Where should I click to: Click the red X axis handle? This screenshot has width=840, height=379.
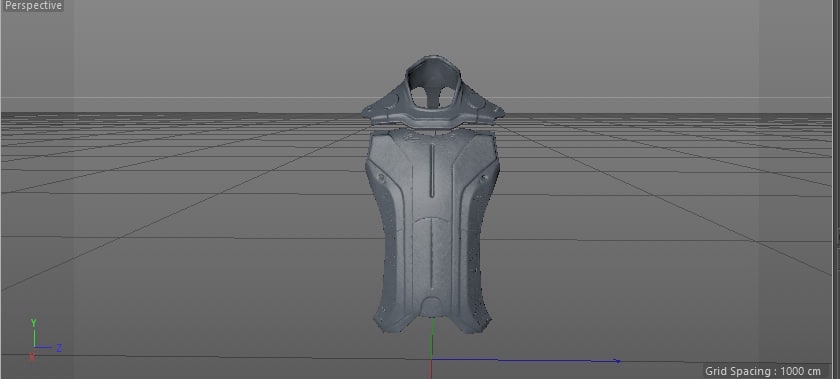coord(431,370)
